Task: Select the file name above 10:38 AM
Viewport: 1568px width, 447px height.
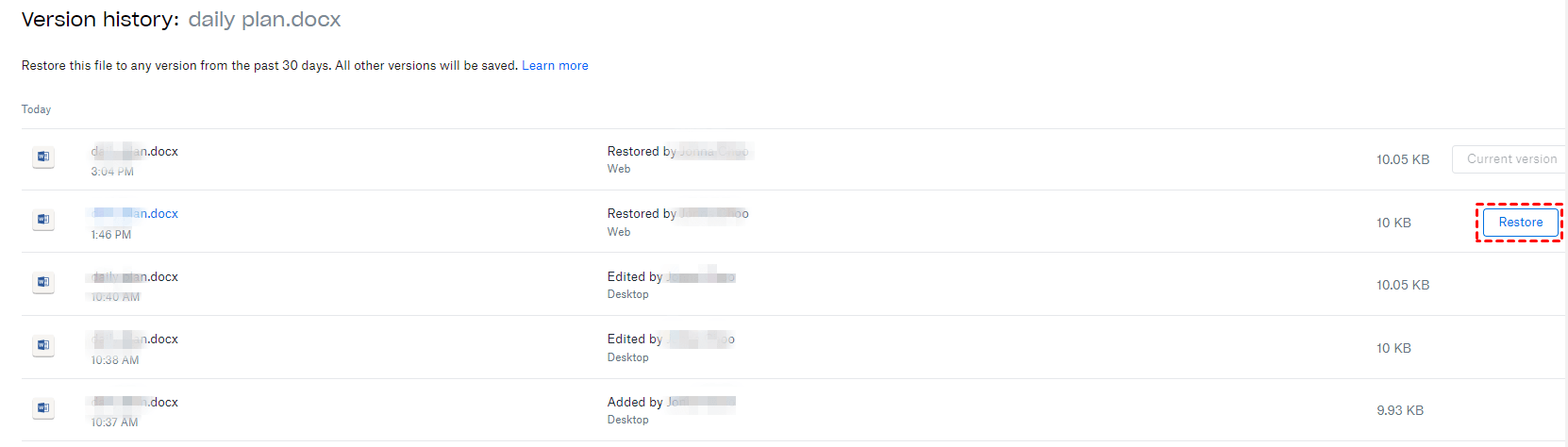Action: pyautogui.click(x=135, y=339)
